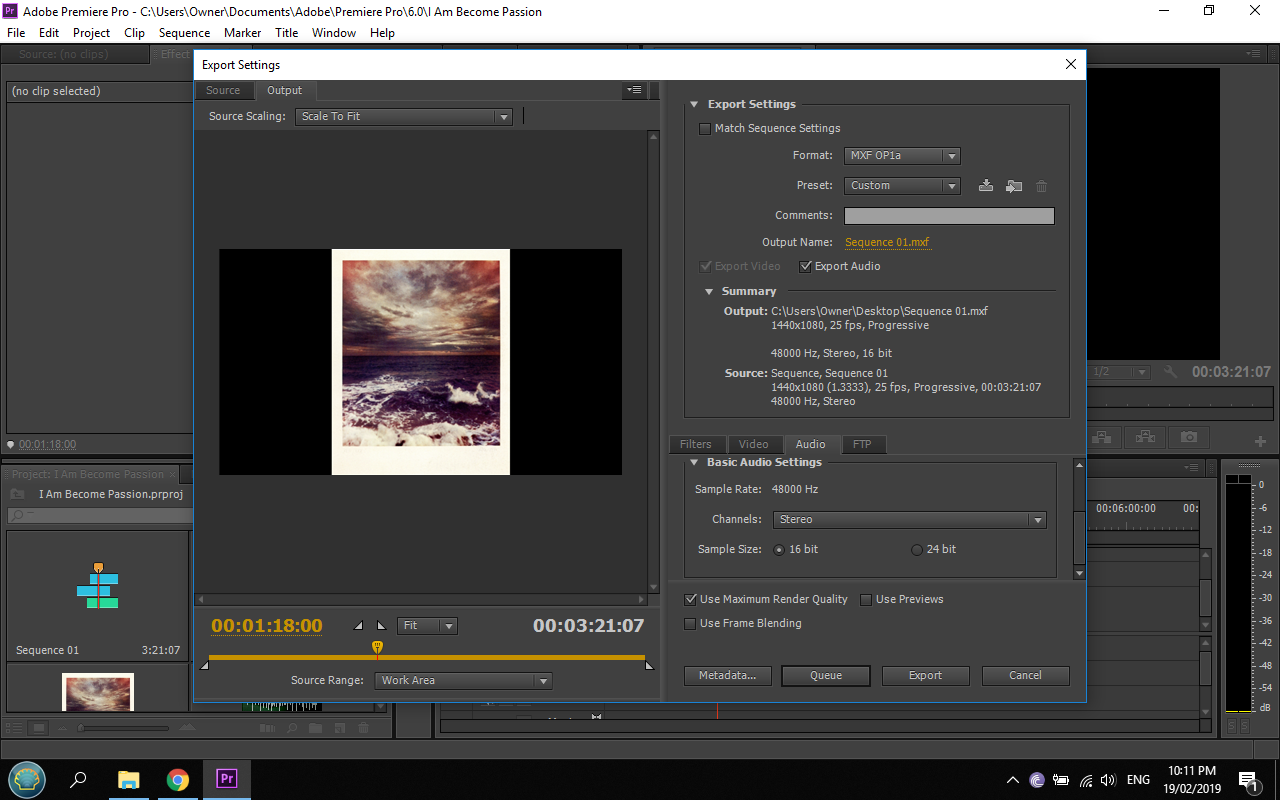Open Windows Start button on taskbar

point(27,780)
